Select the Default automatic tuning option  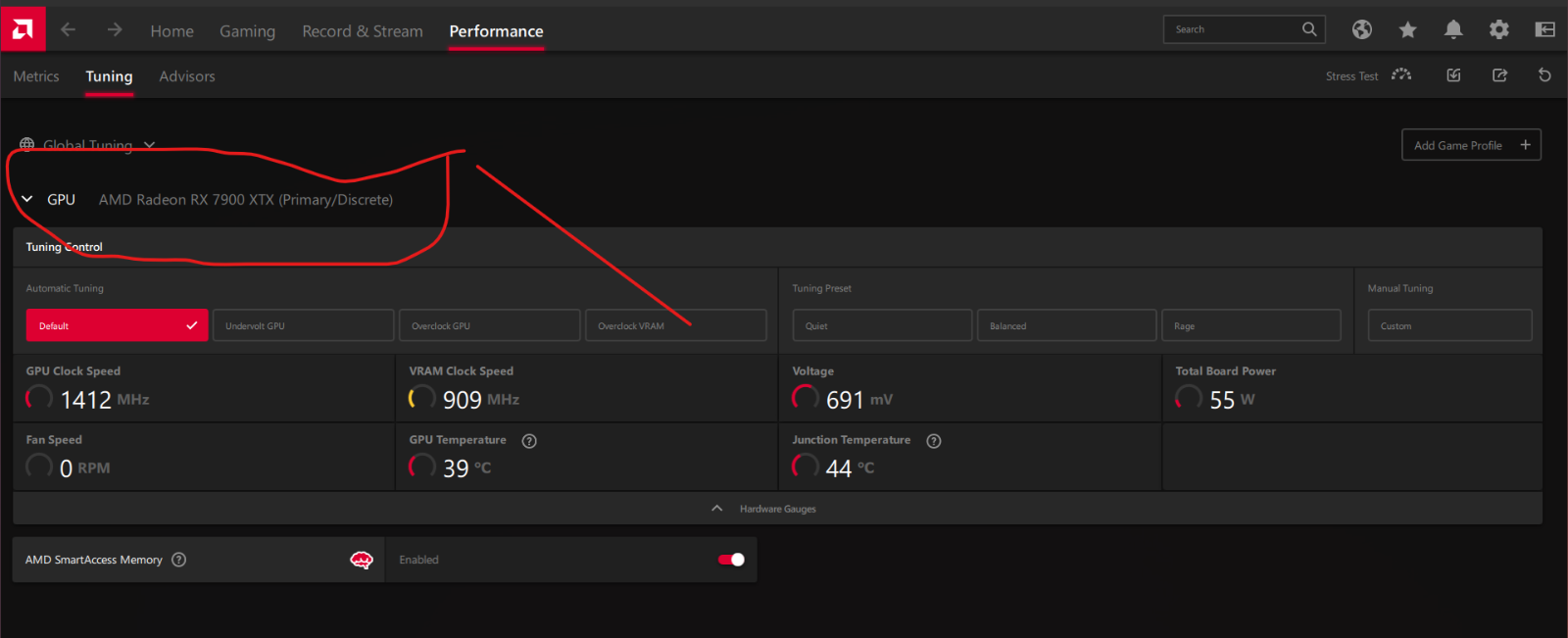coord(117,325)
